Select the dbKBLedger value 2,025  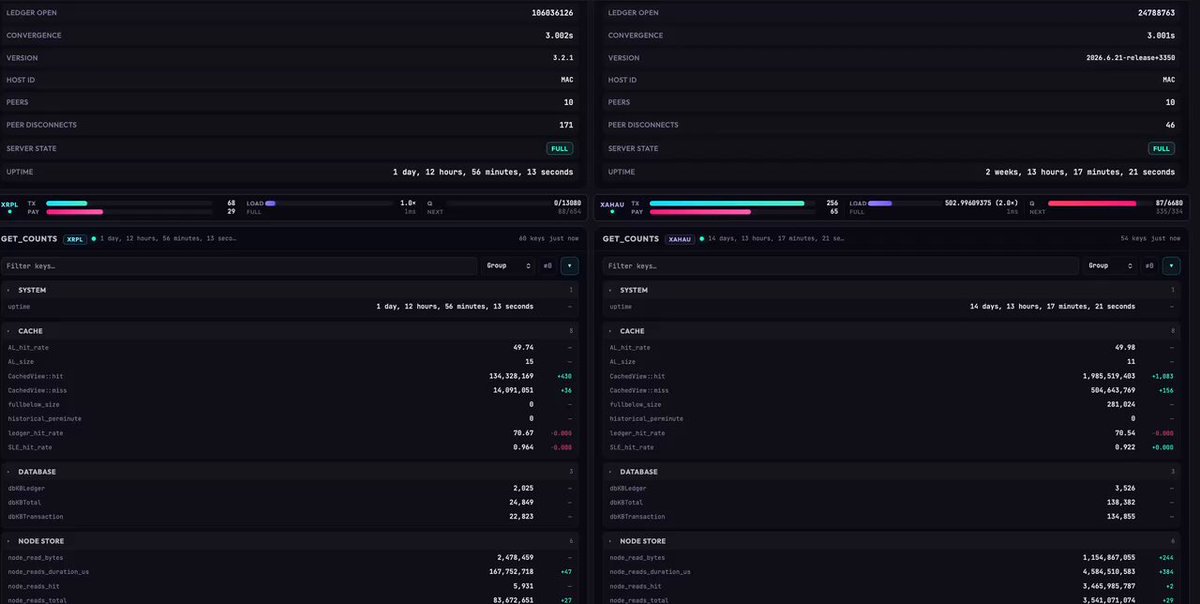coord(523,488)
